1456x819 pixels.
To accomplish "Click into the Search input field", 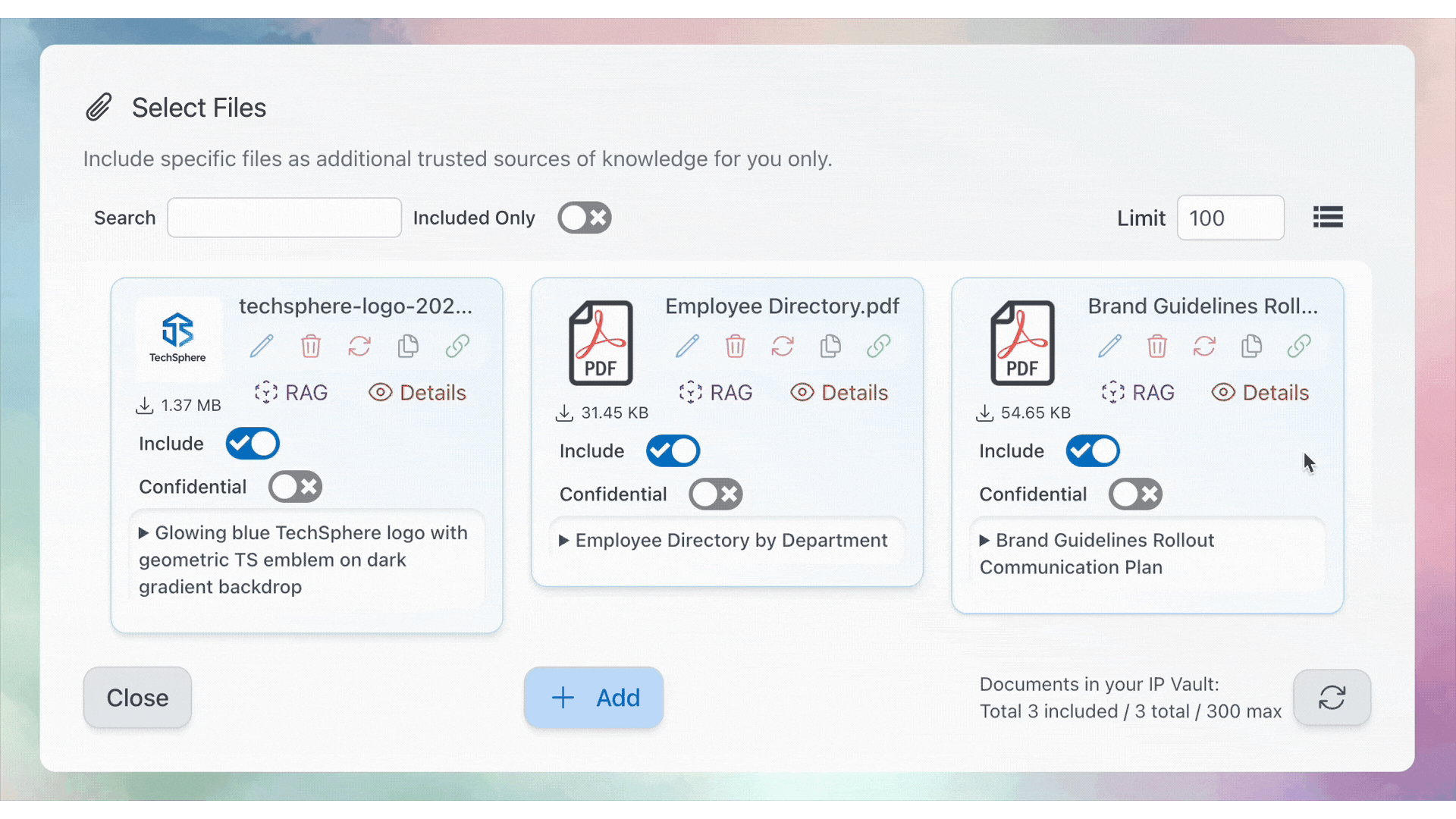I will (x=284, y=218).
